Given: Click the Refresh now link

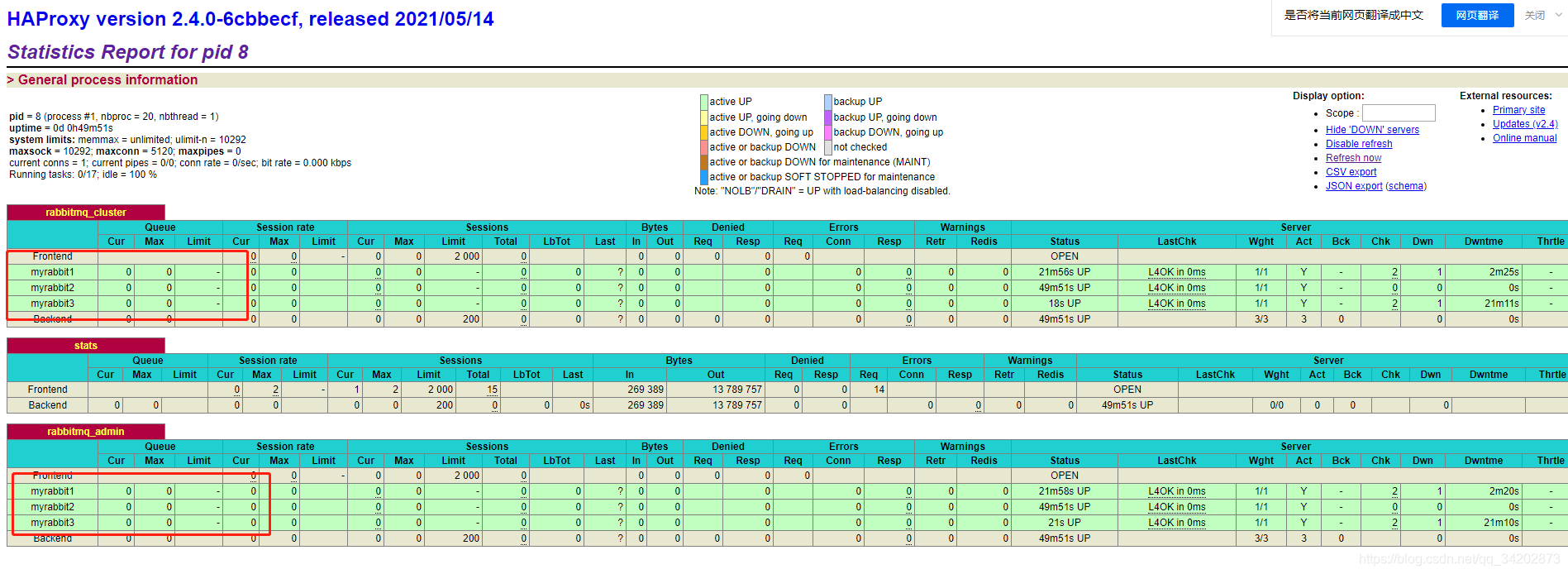Looking at the screenshot, I should pos(1353,158).
